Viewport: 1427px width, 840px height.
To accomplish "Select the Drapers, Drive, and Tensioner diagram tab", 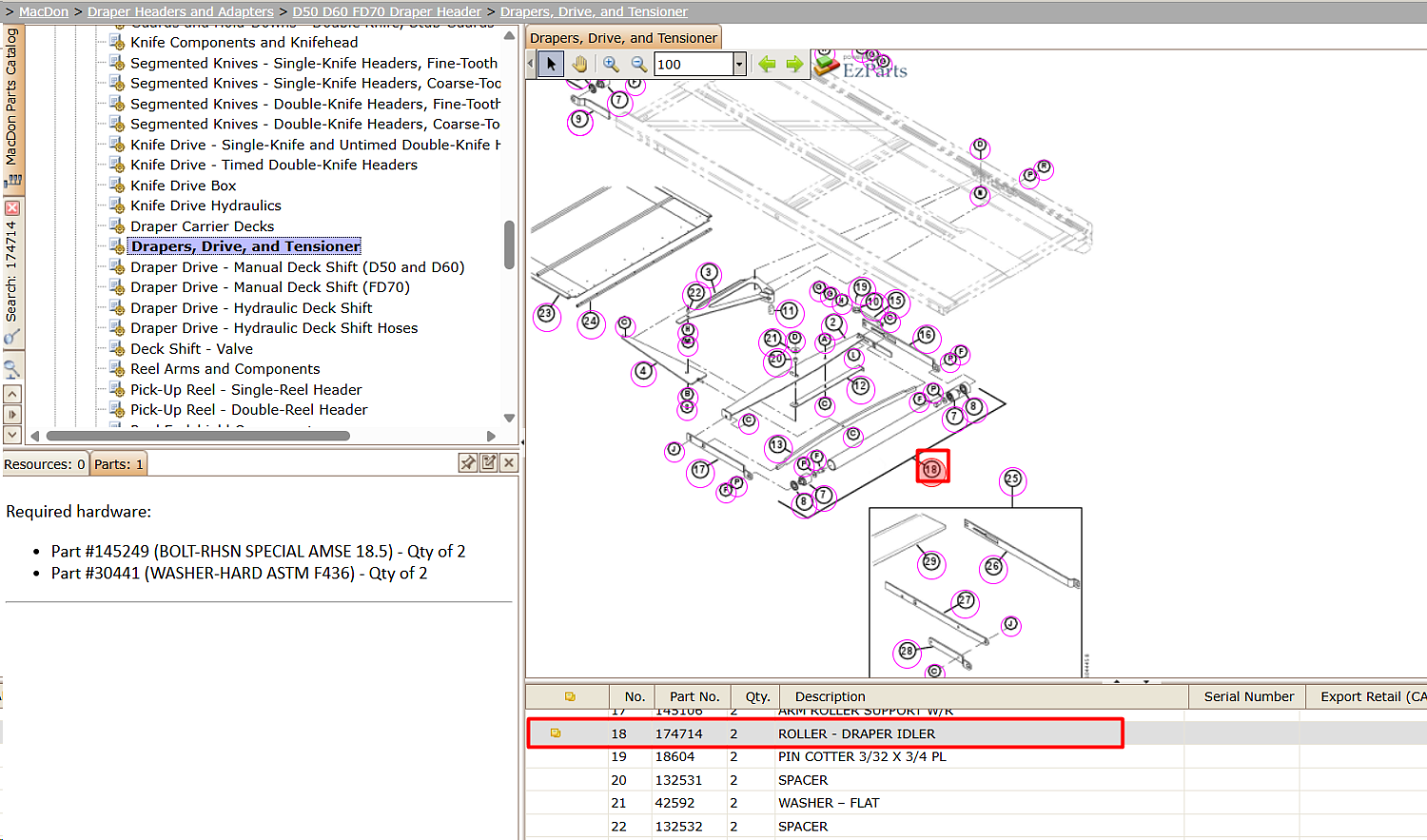I will click(623, 38).
